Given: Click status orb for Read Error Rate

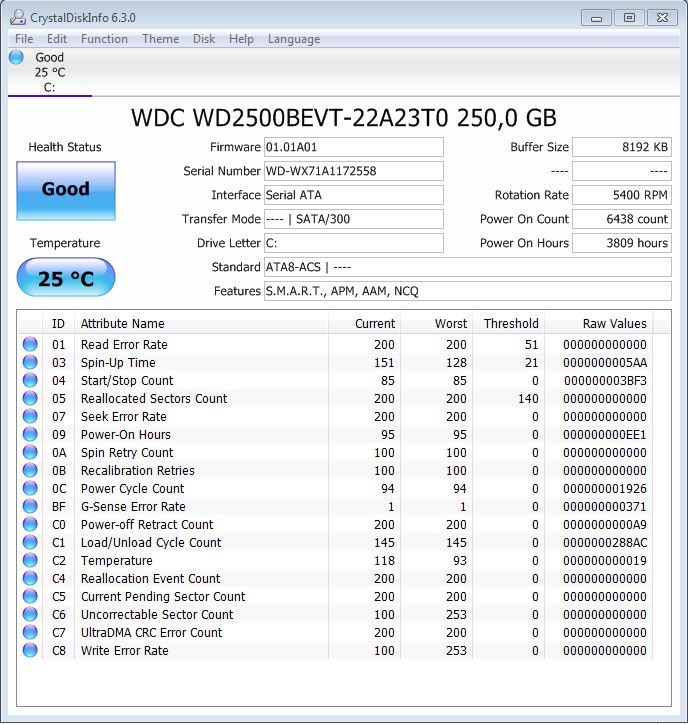Looking at the screenshot, I should pyautogui.click(x=30, y=344).
